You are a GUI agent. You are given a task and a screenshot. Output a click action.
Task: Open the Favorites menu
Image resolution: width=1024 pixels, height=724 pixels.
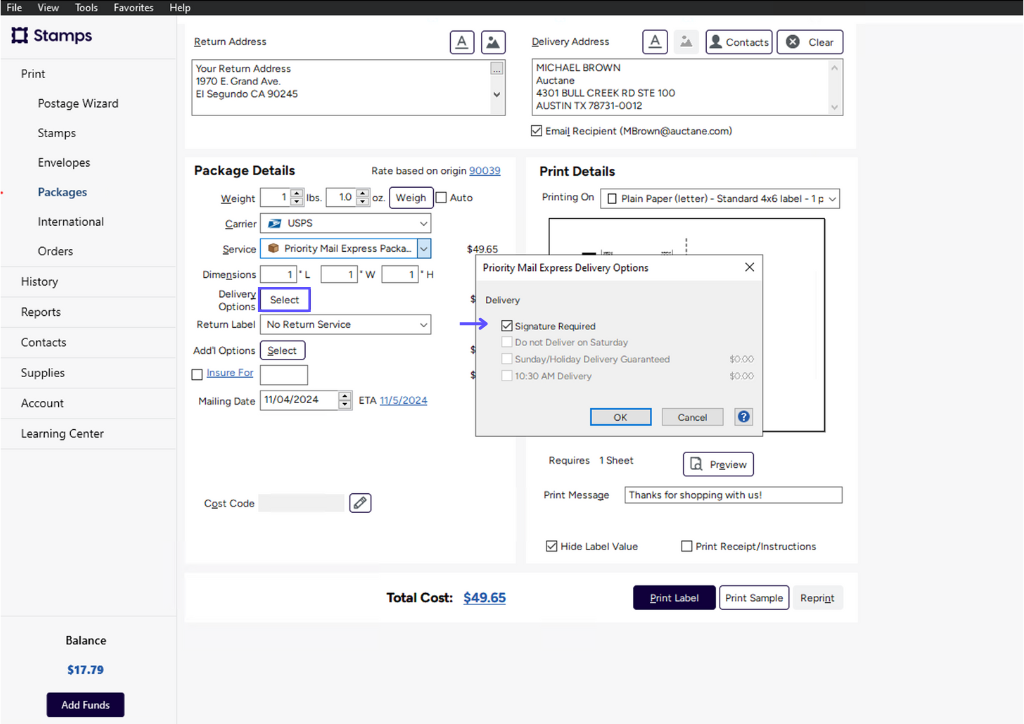(134, 7)
